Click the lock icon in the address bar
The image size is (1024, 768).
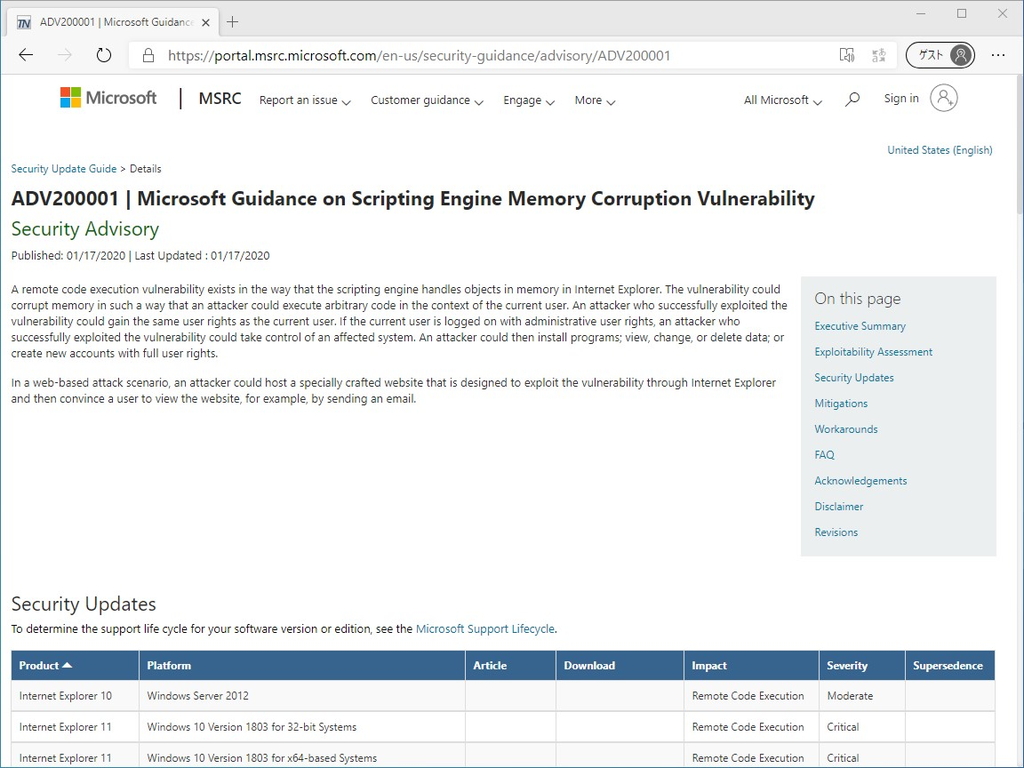click(147, 55)
